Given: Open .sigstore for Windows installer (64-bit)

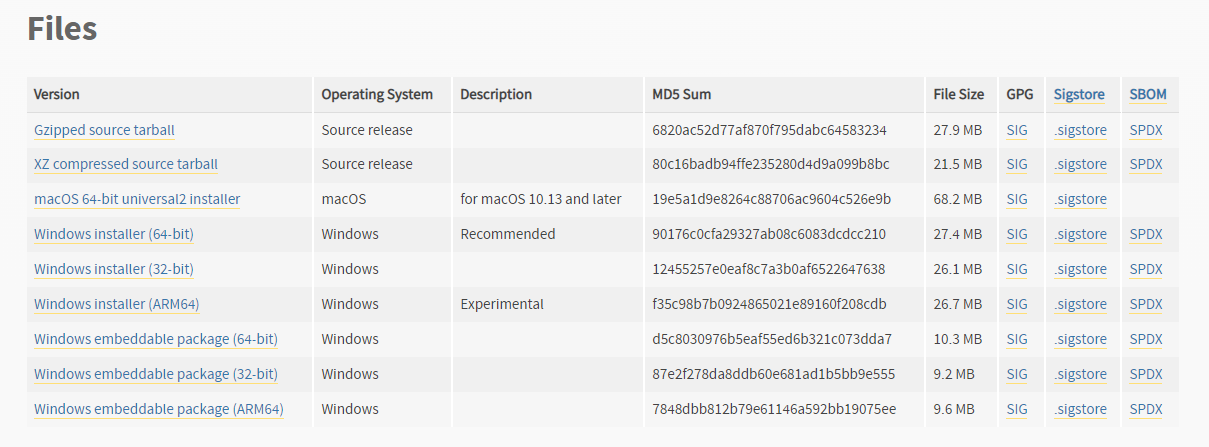Looking at the screenshot, I should [x=1080, y=234].
